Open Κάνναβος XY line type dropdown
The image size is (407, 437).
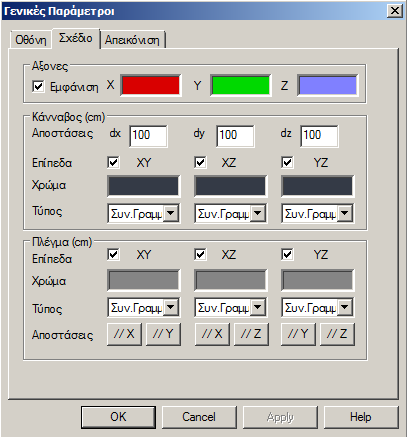pos(170,213)
